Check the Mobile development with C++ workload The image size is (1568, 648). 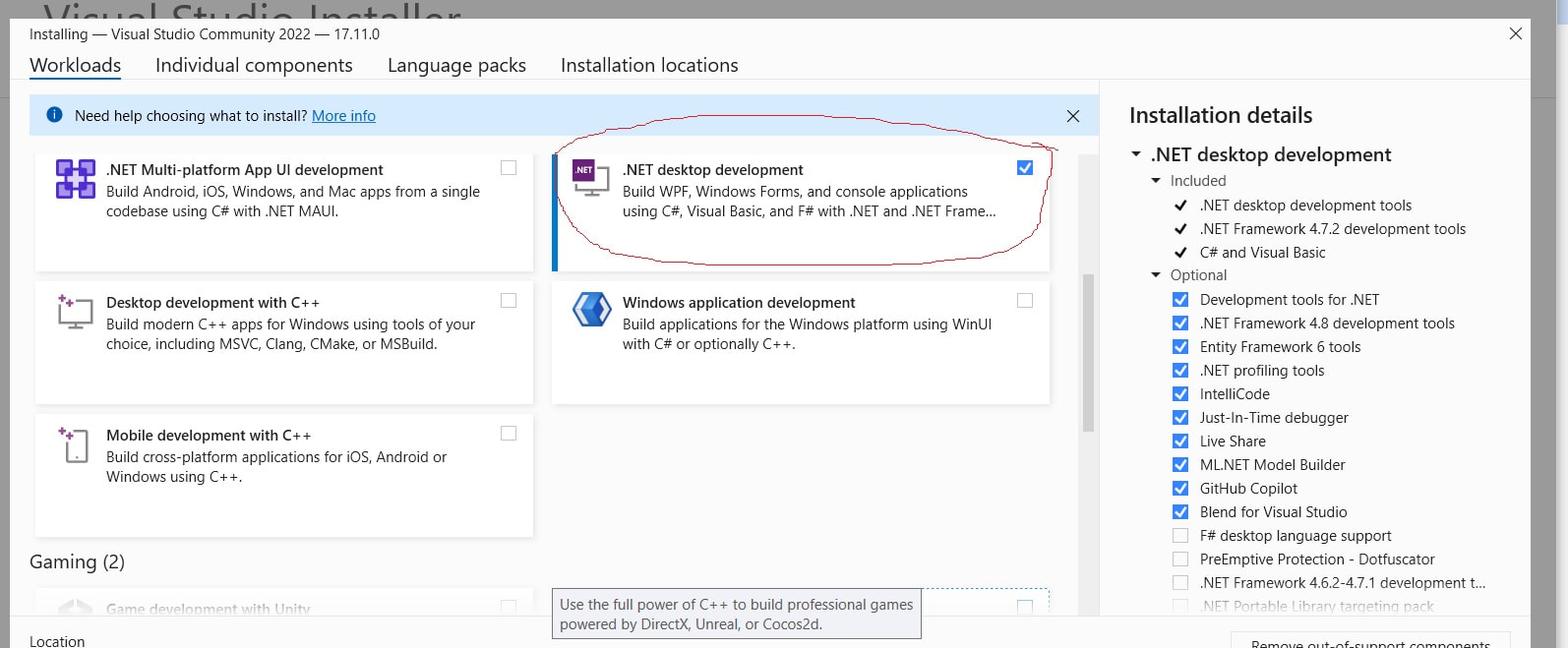[509, 434]
